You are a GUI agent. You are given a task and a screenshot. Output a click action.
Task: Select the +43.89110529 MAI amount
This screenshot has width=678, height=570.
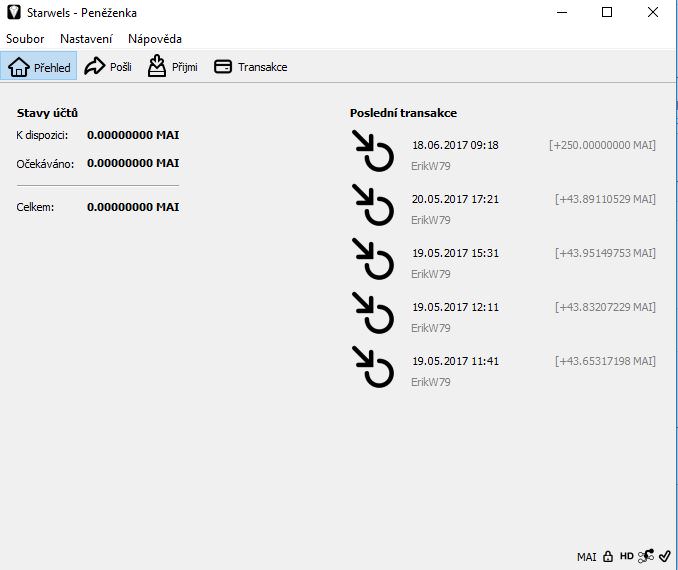click(605, 199)
